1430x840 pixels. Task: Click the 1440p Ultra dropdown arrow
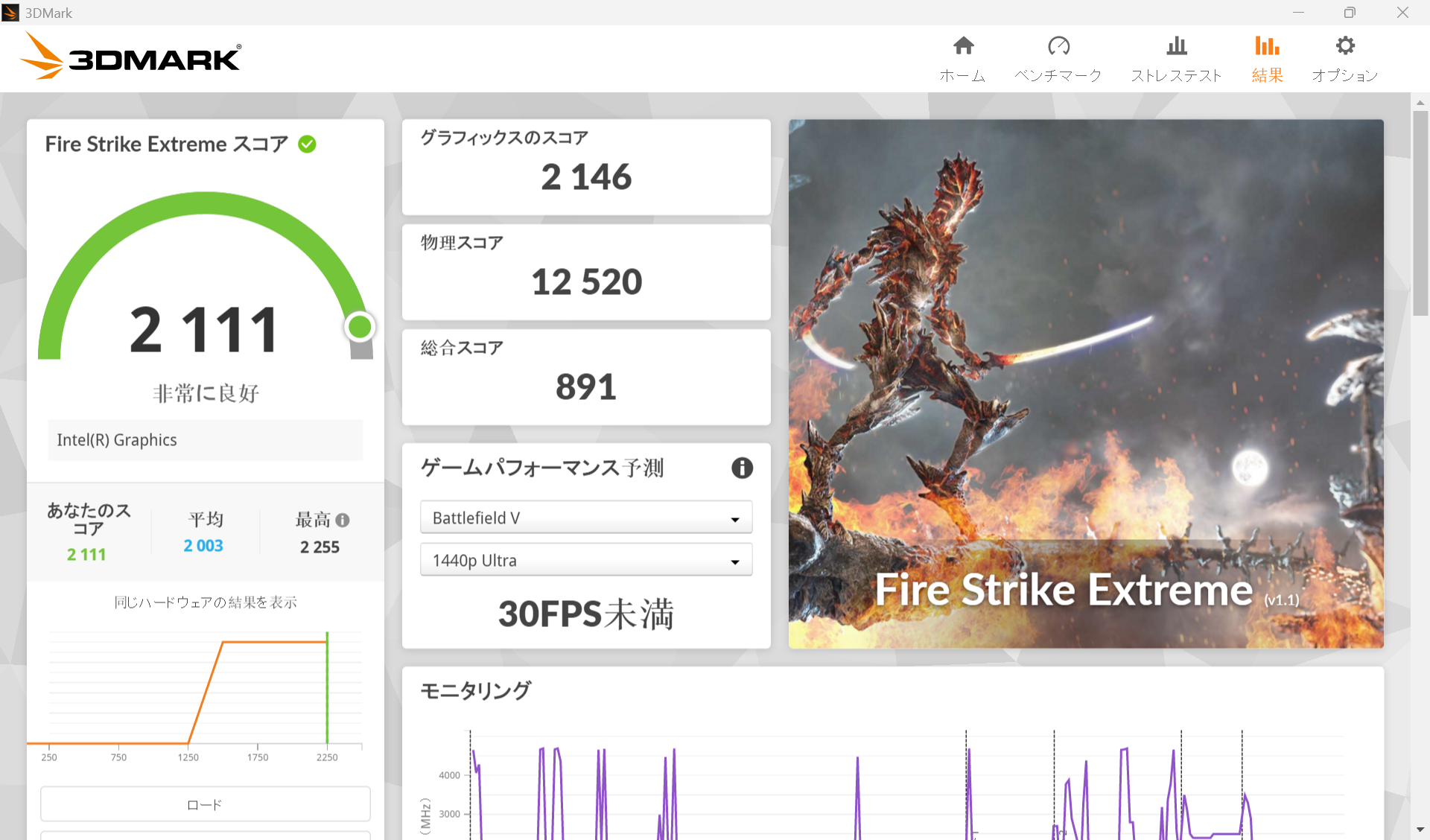[735, 561]
